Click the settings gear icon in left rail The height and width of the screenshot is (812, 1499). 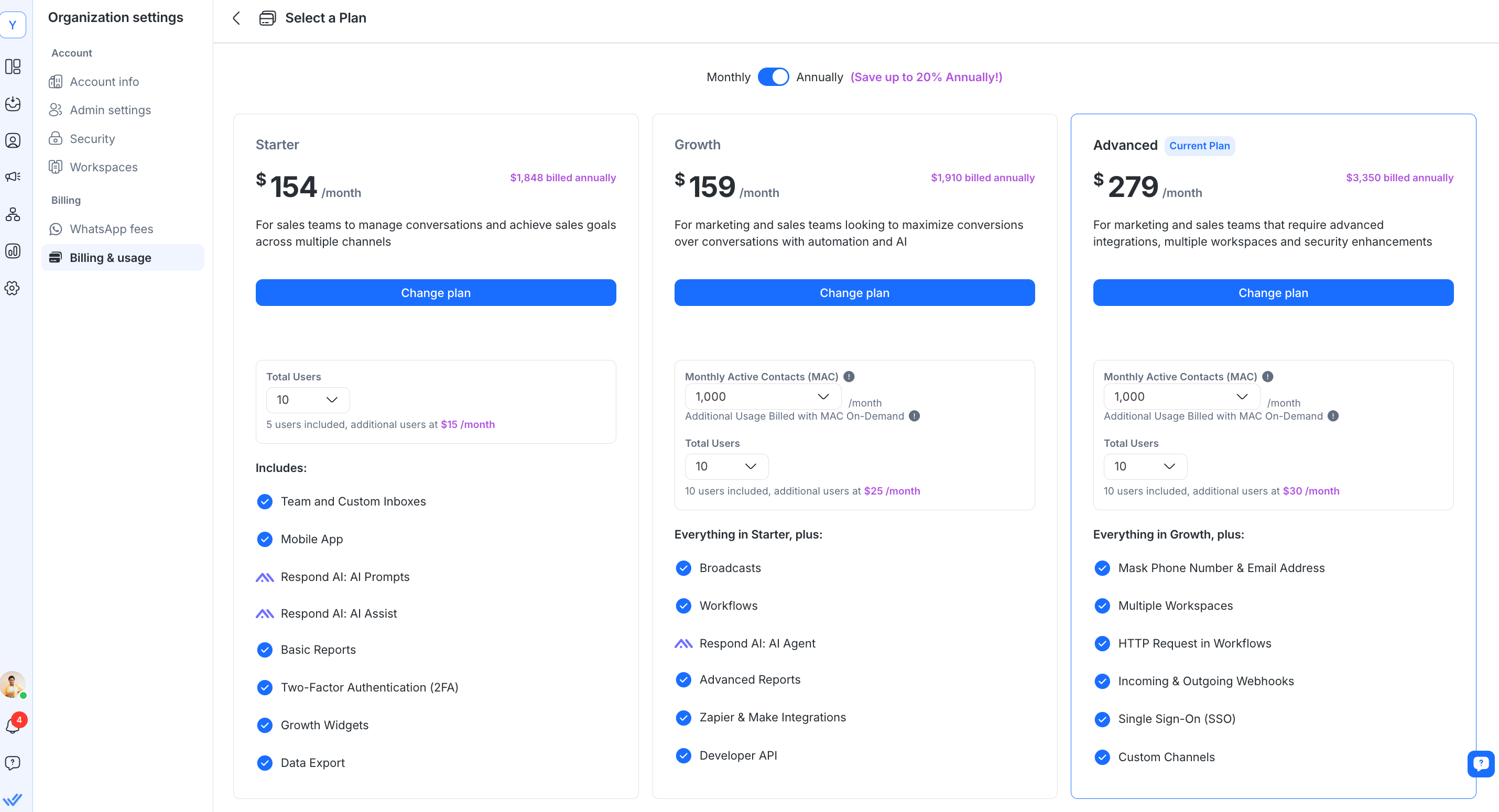tap(13, 288)
